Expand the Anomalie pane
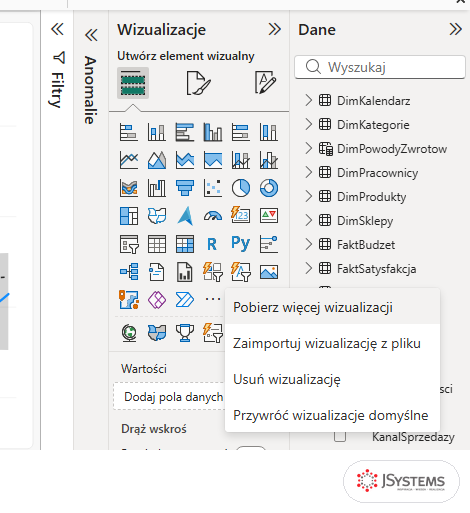Screen dimensions: 470x513 click(x=91, y=35)
